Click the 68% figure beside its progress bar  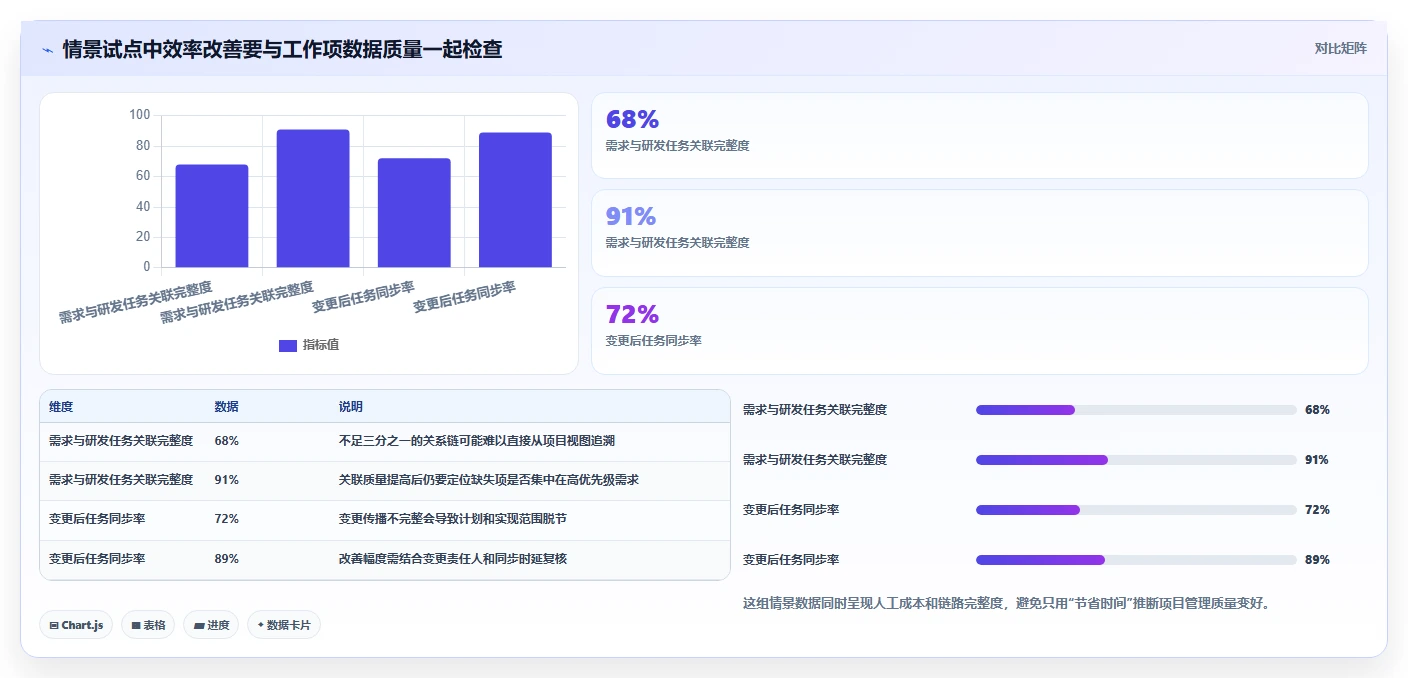pos(1317,410)
